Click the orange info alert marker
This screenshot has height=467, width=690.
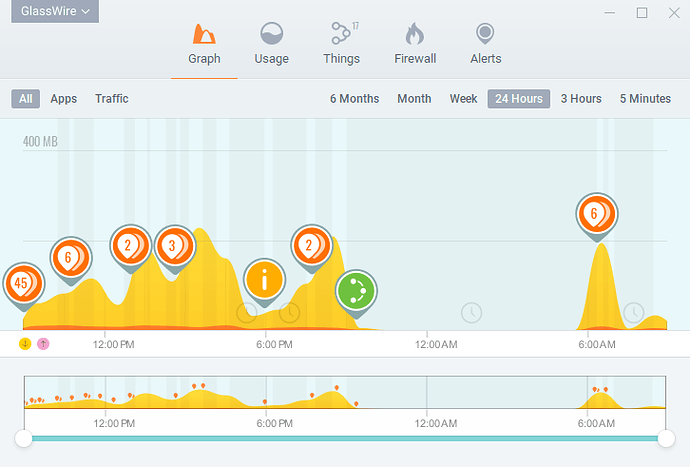[x=264, y=280]
